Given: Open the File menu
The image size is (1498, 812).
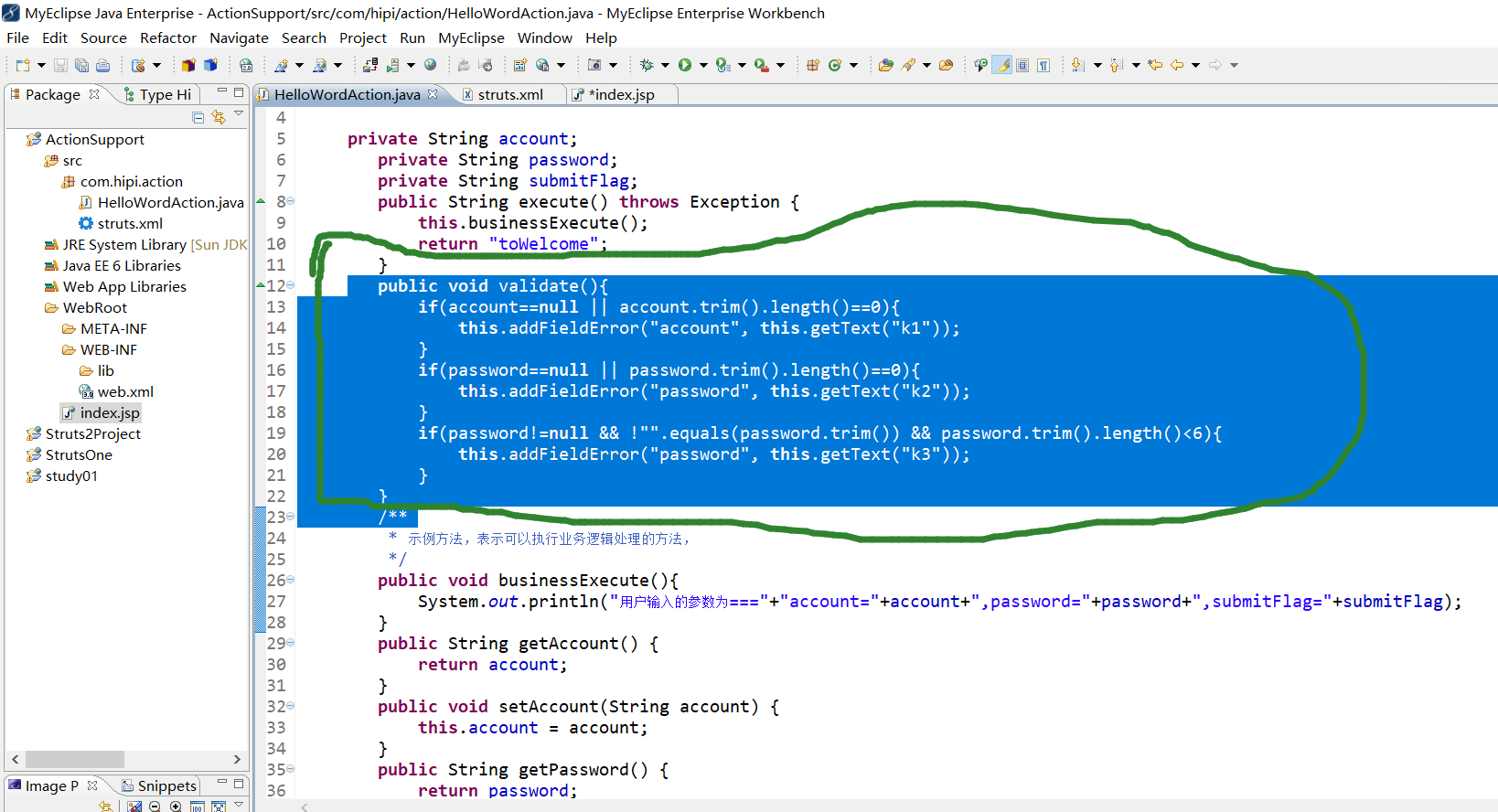Looking at the screenshot, I should point(17,37).
